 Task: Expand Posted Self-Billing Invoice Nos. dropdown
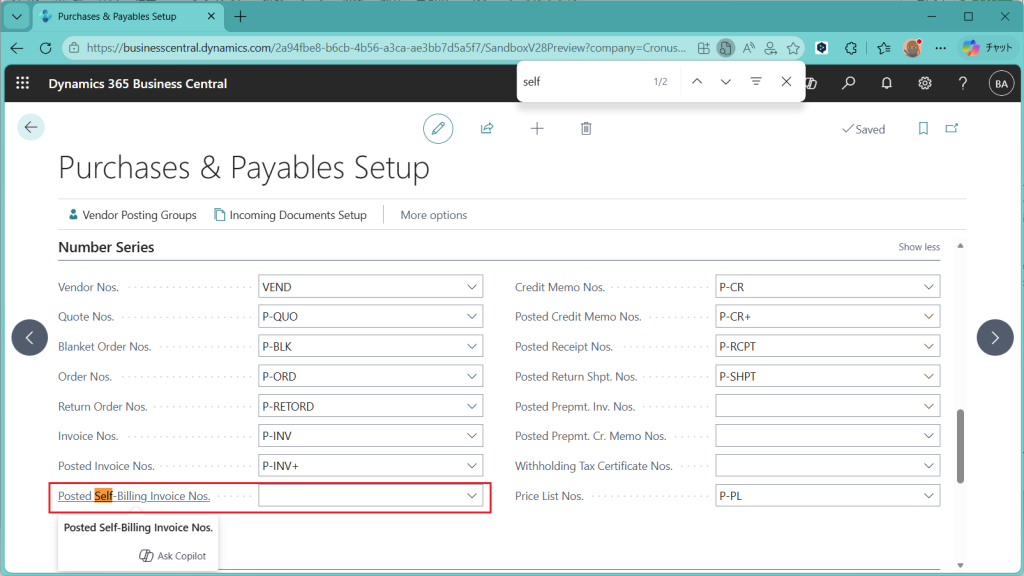point(472,496)
